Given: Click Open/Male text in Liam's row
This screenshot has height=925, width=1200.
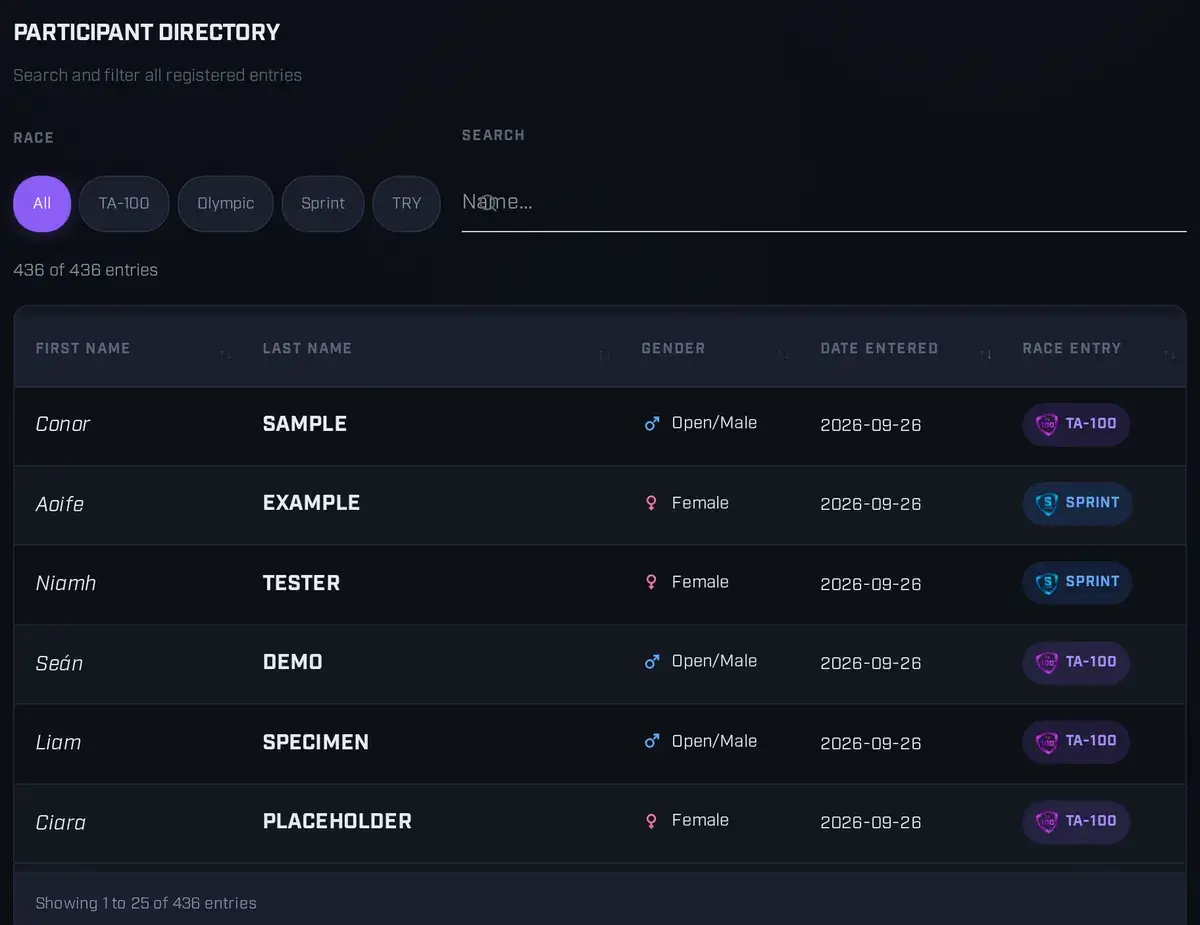Looking at the screenshot, I should pos(714,741).
